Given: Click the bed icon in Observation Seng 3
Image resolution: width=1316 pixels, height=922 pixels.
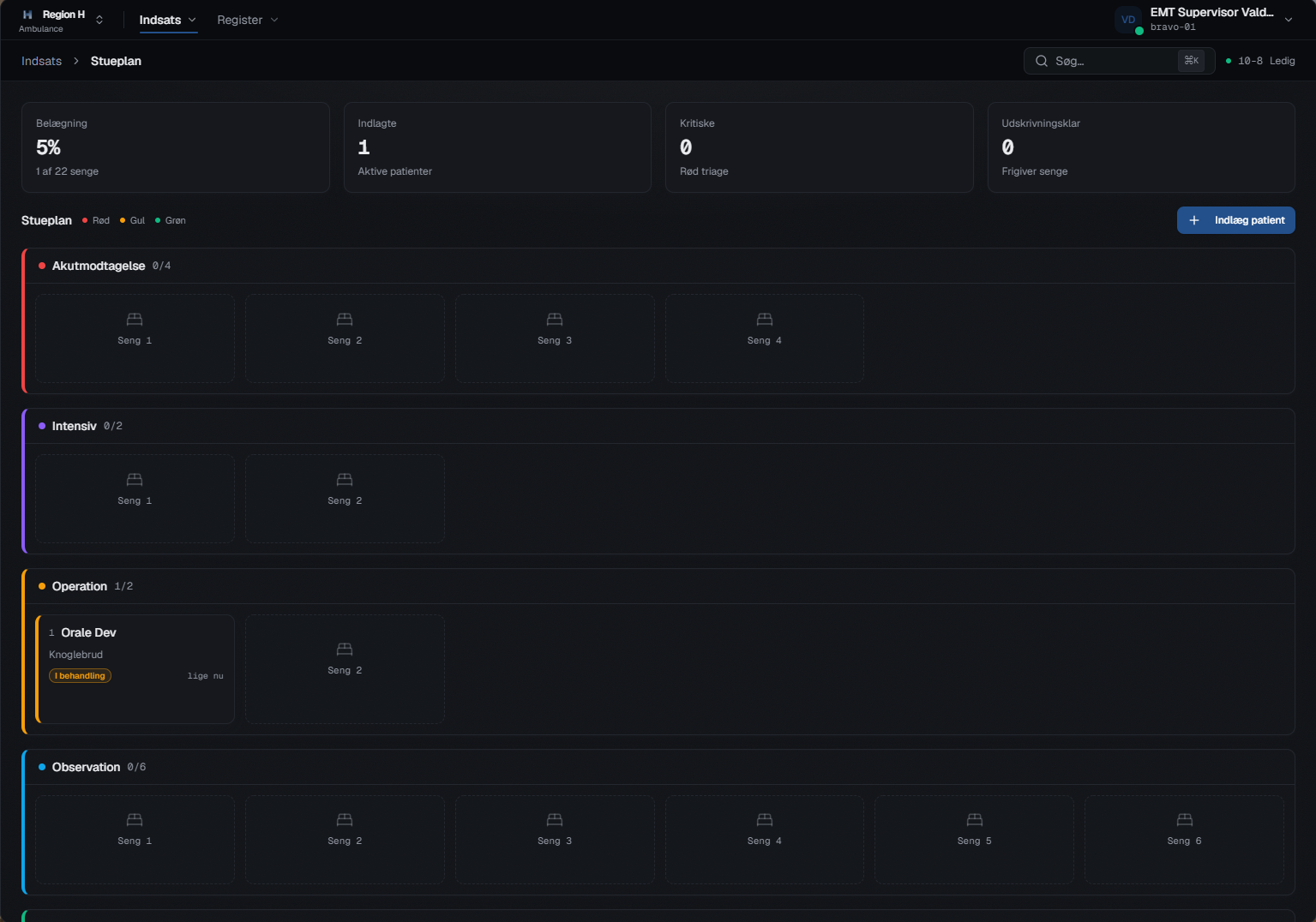Looking at the screenshot, I should point(555,820).
